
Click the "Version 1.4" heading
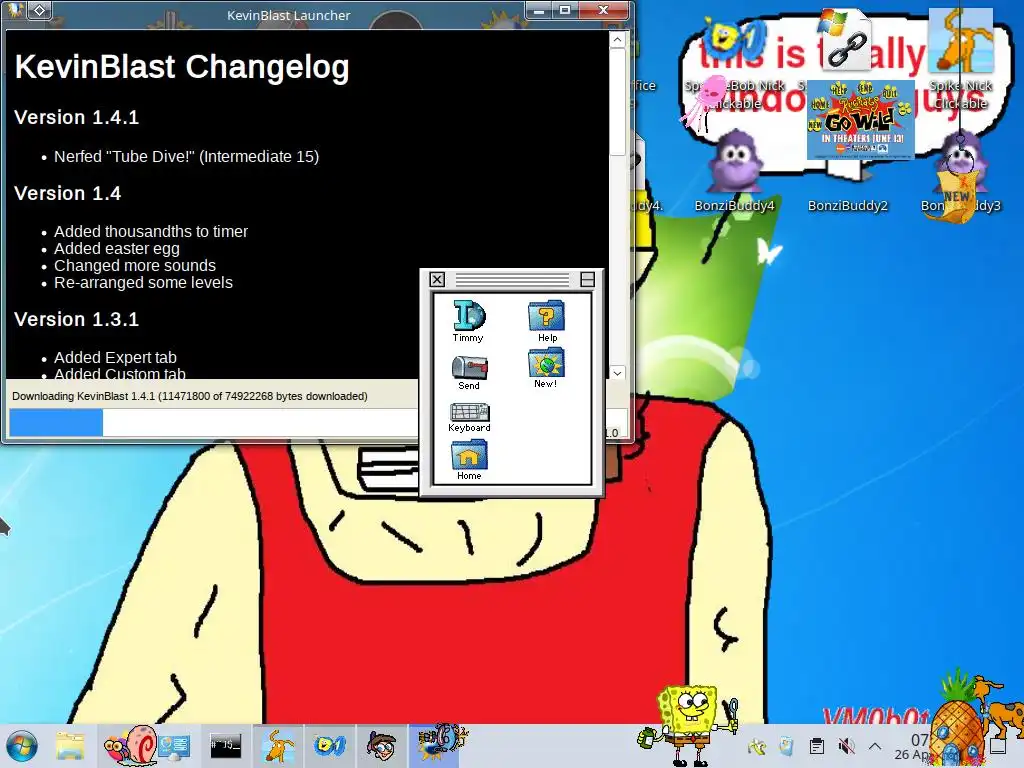point(67,193)
